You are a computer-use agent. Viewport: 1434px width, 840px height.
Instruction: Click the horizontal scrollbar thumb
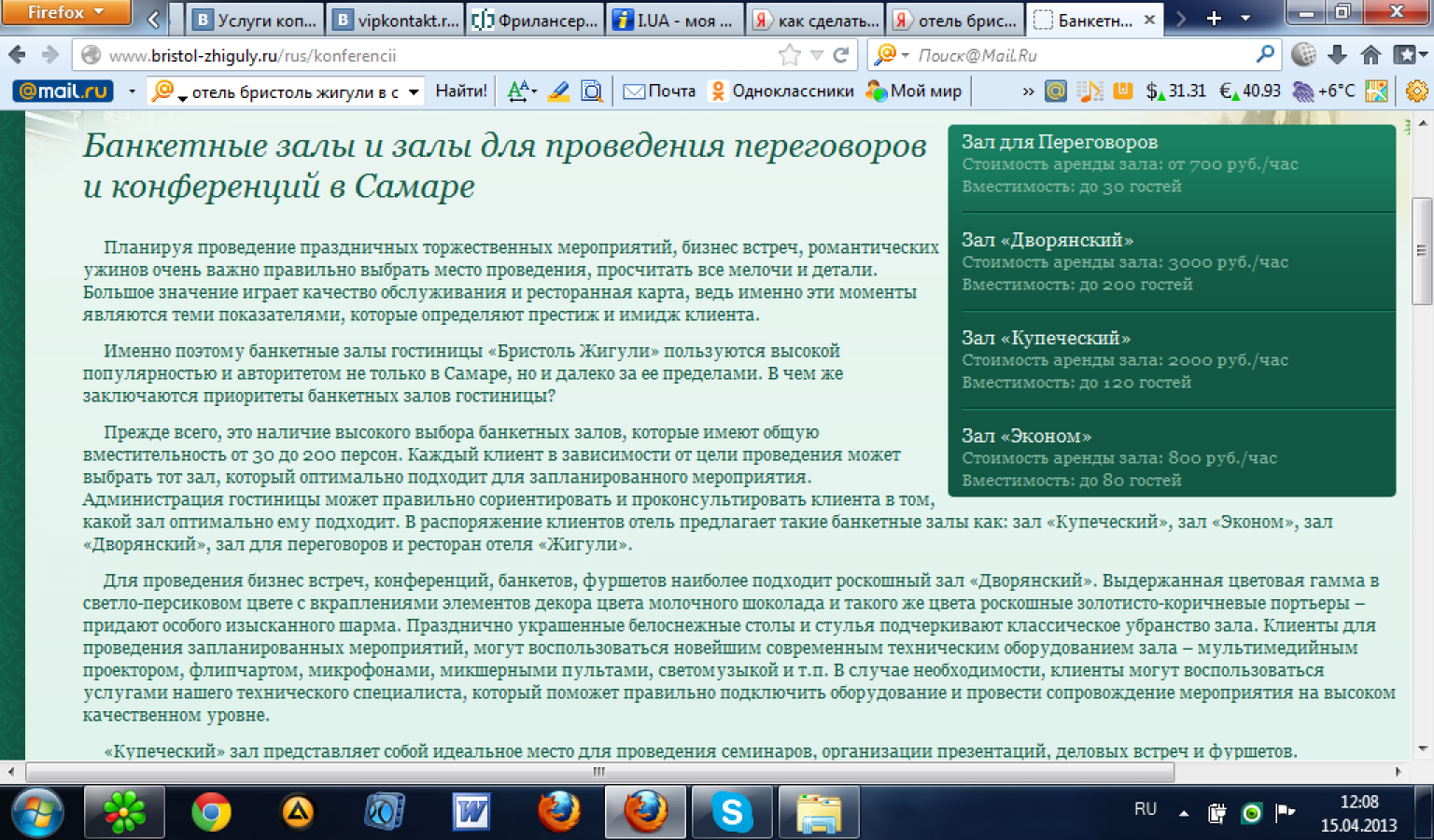pos(599,772)
